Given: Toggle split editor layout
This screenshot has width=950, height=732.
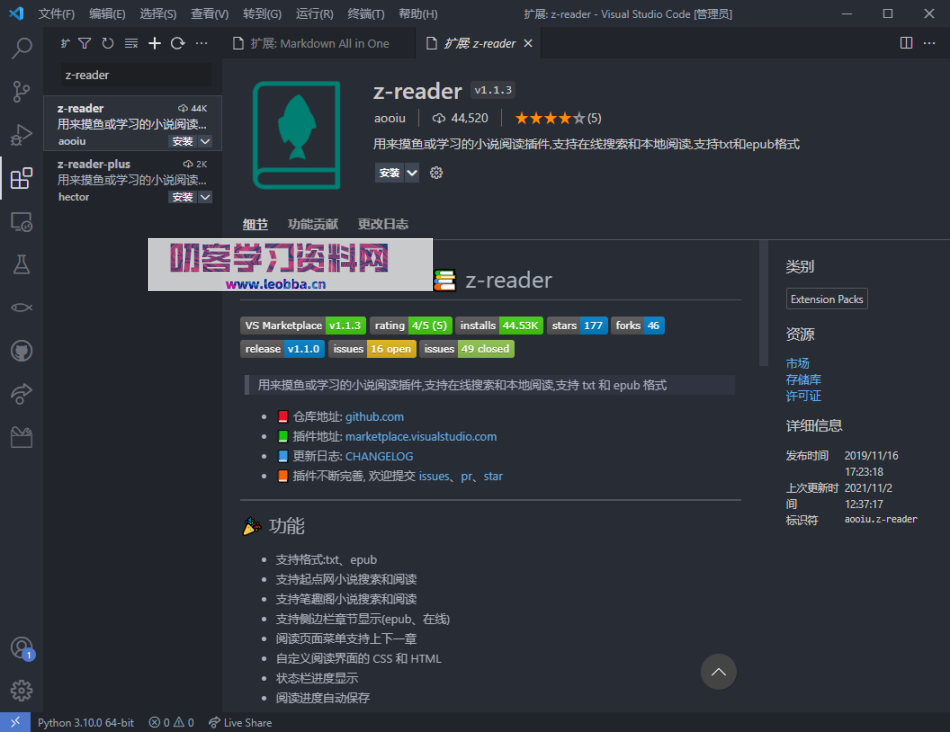Looking at the screenshot, I should 906,43.
